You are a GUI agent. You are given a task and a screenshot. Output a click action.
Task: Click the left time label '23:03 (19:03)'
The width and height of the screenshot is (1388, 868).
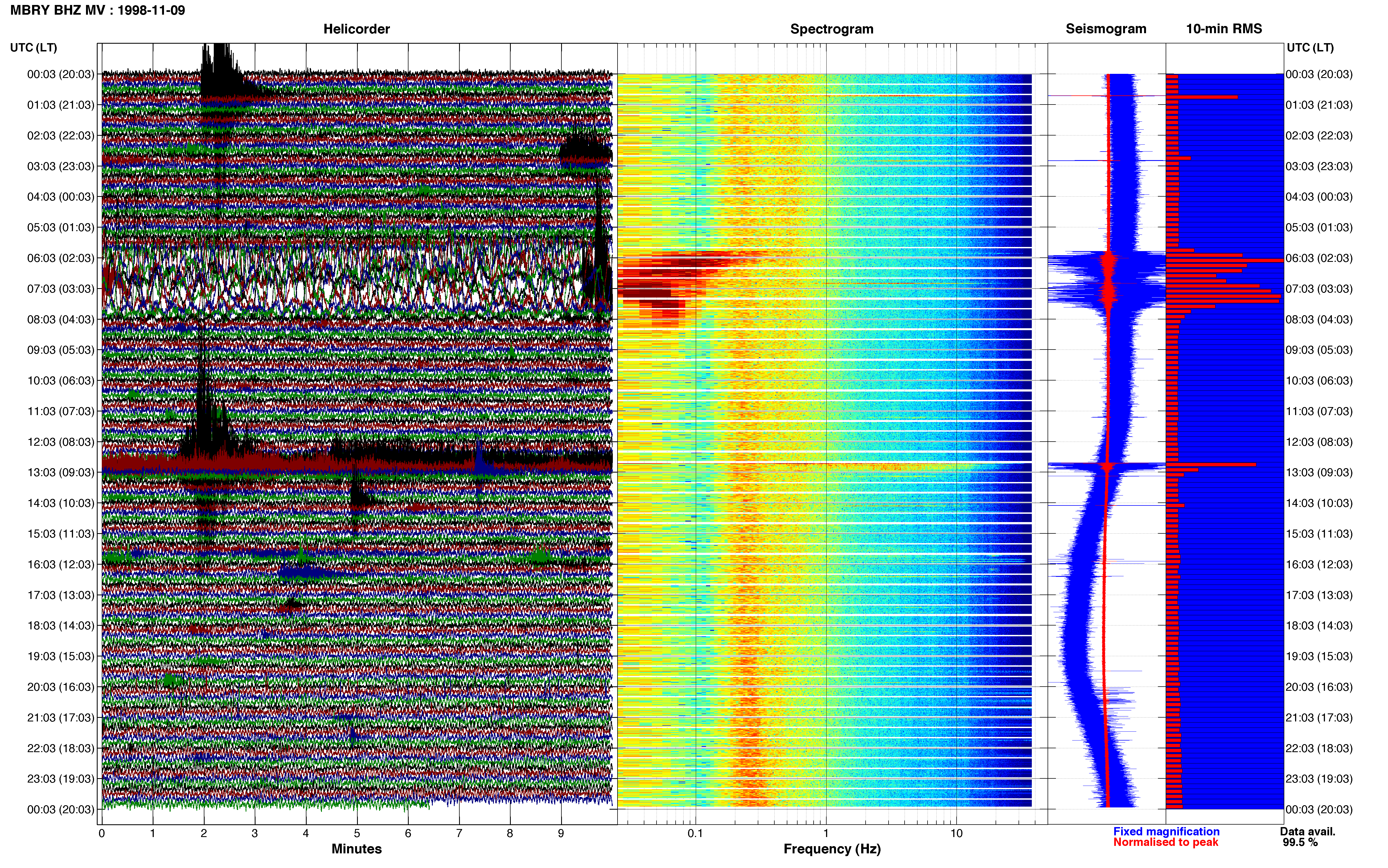[x=61, y=779]
